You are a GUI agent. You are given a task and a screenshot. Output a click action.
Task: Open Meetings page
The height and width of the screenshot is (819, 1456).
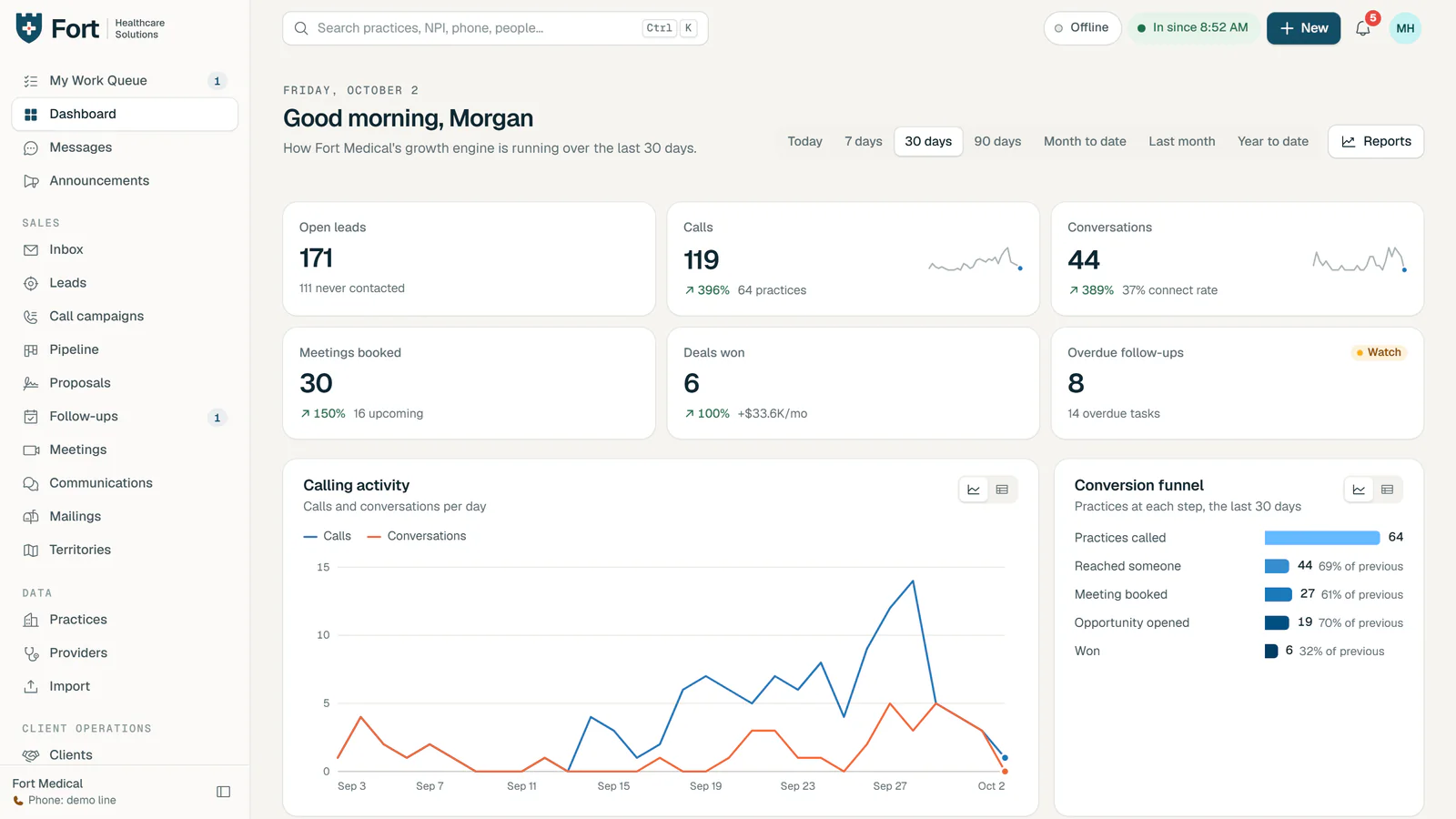[125, 450]
